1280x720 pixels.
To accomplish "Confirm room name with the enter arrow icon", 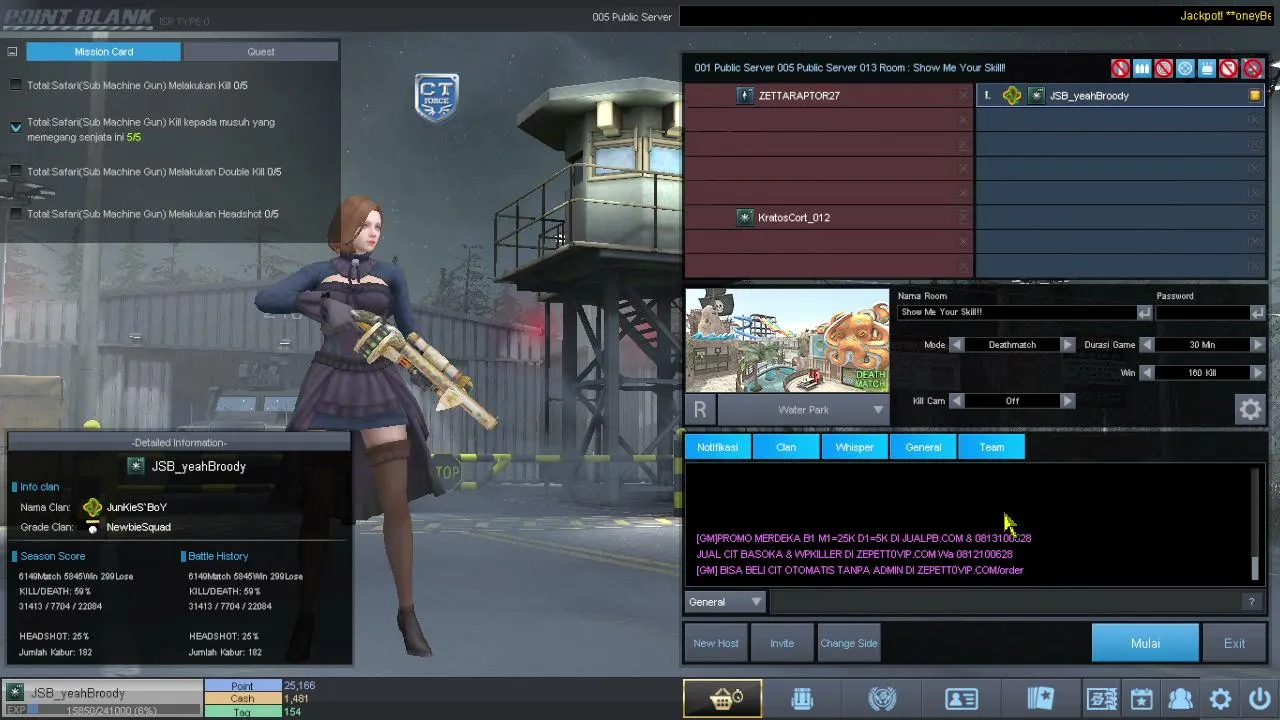I will click(x=1144, y=313).
